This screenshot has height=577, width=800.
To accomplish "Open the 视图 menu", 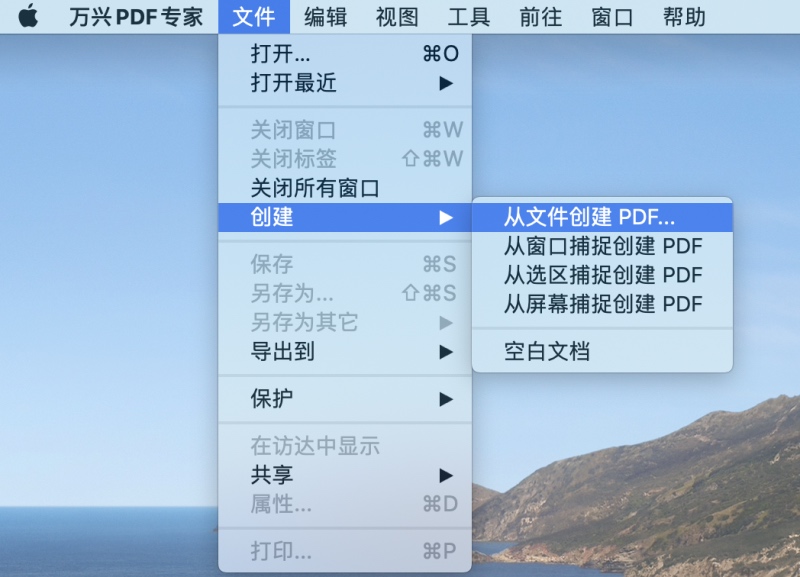I will (x=395, y=16).
